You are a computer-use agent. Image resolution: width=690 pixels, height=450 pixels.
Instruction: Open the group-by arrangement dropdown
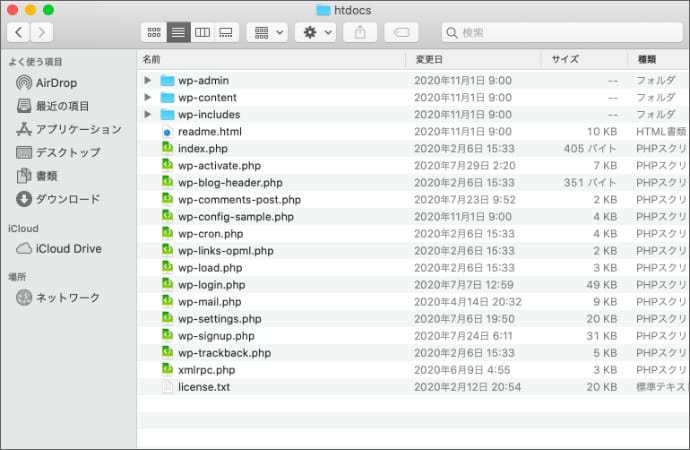(266, 33)
